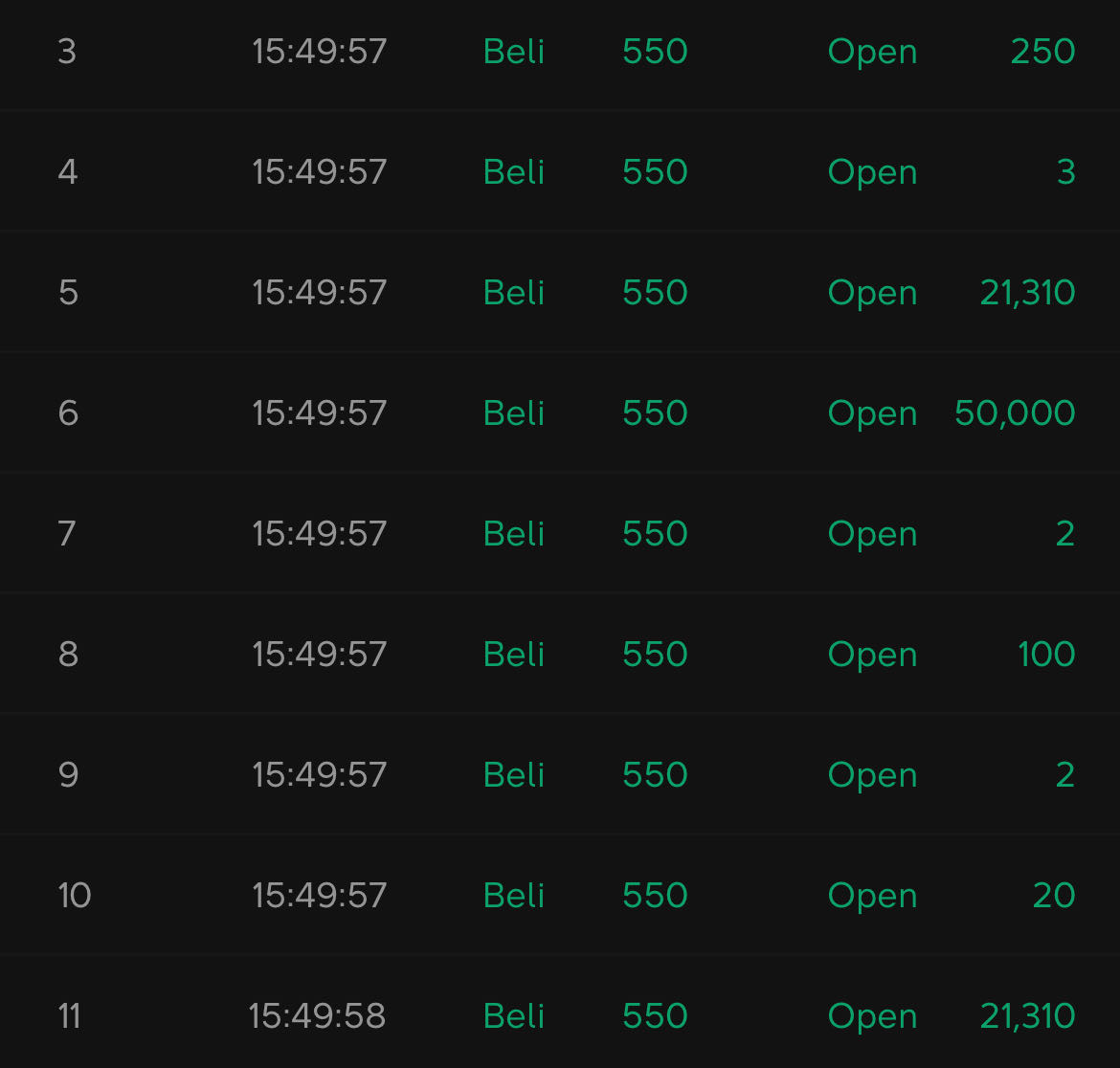Image resolution: width=1120 pixels, height=1068 pixels.
Task: Click row number 10
Action: 75,896
